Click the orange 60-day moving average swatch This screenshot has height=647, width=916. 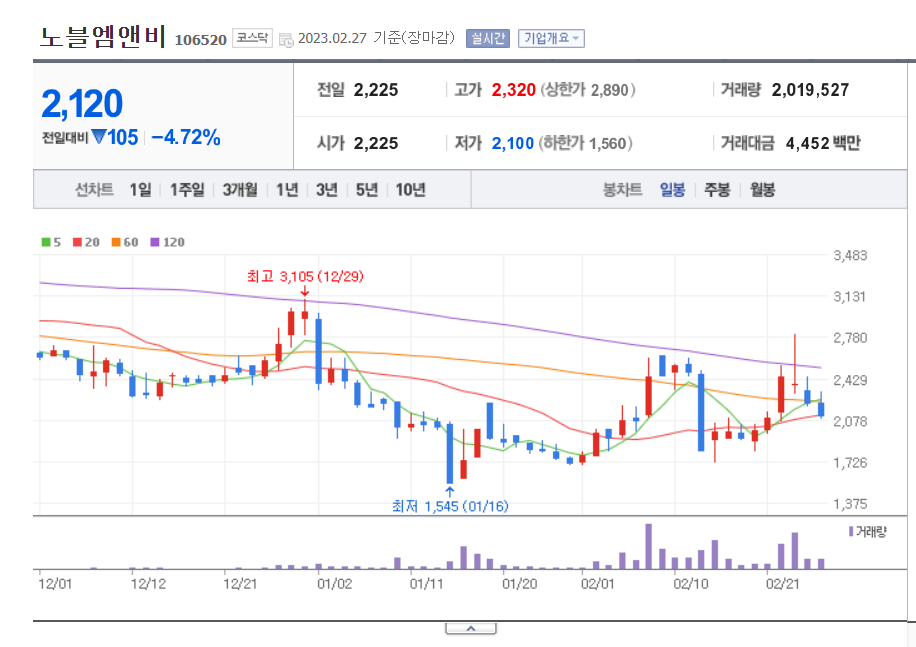(x=116, y=242)
